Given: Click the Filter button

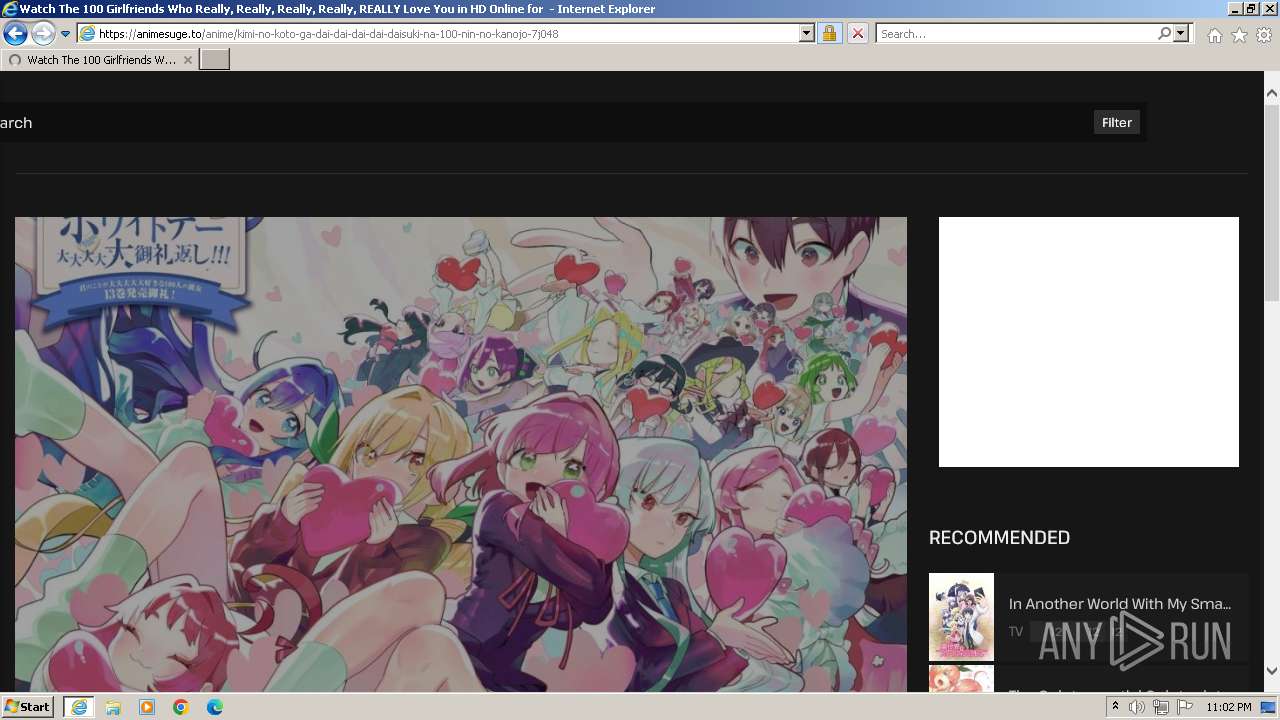Looking at the screenshot, I should pos(1116,122).
